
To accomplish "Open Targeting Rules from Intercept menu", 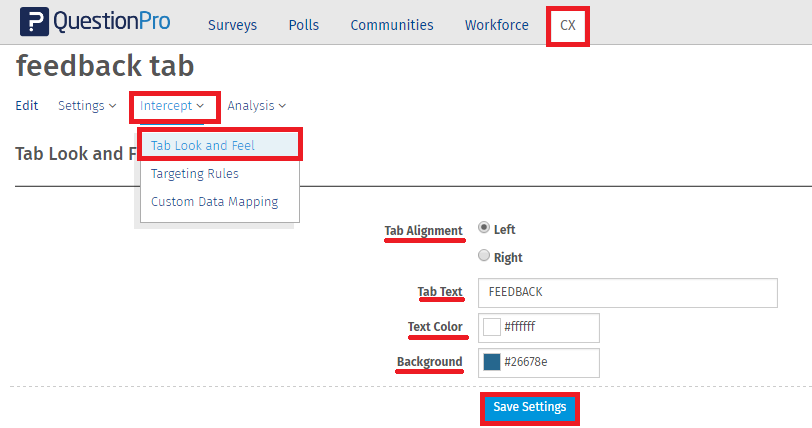I will [x=195, y=174].
